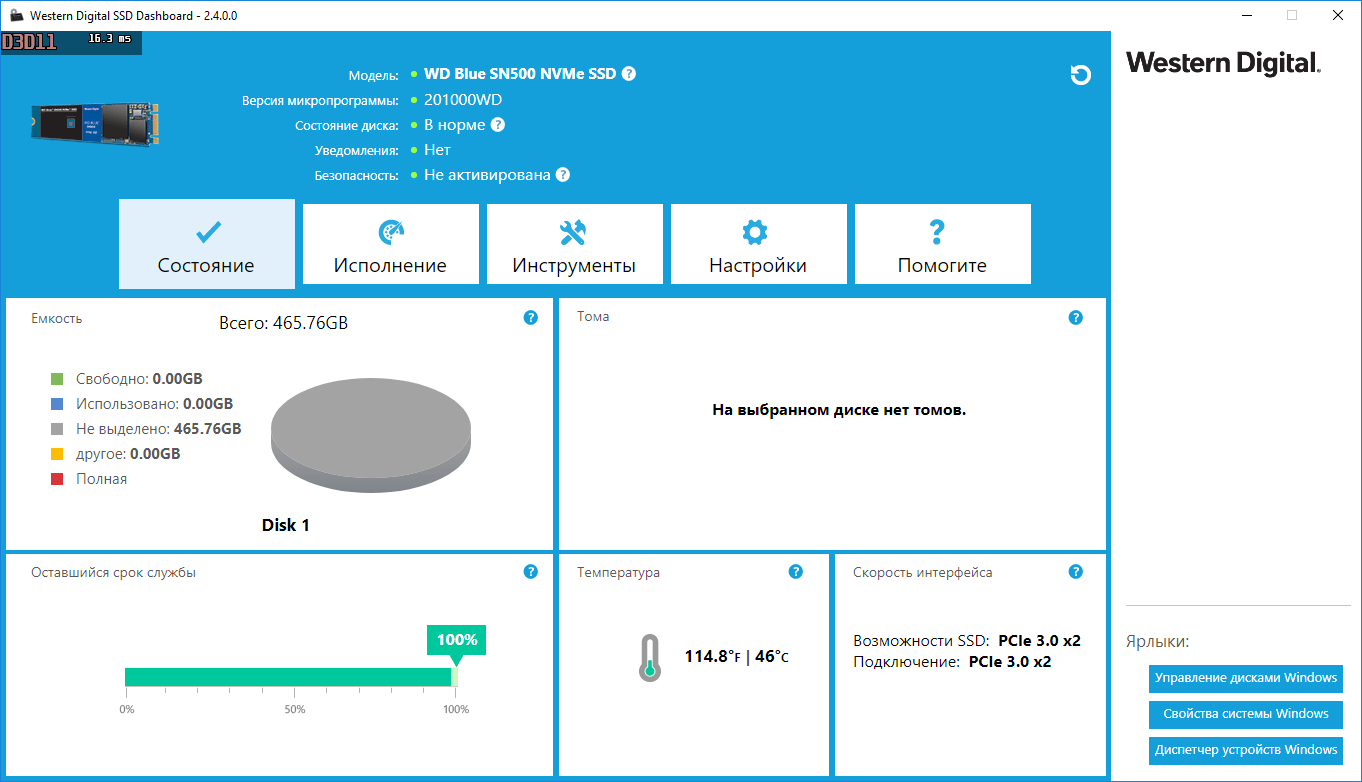
Task: Launch Диспетчер устройств Windows shortcut
Action: click(1245, 750)
